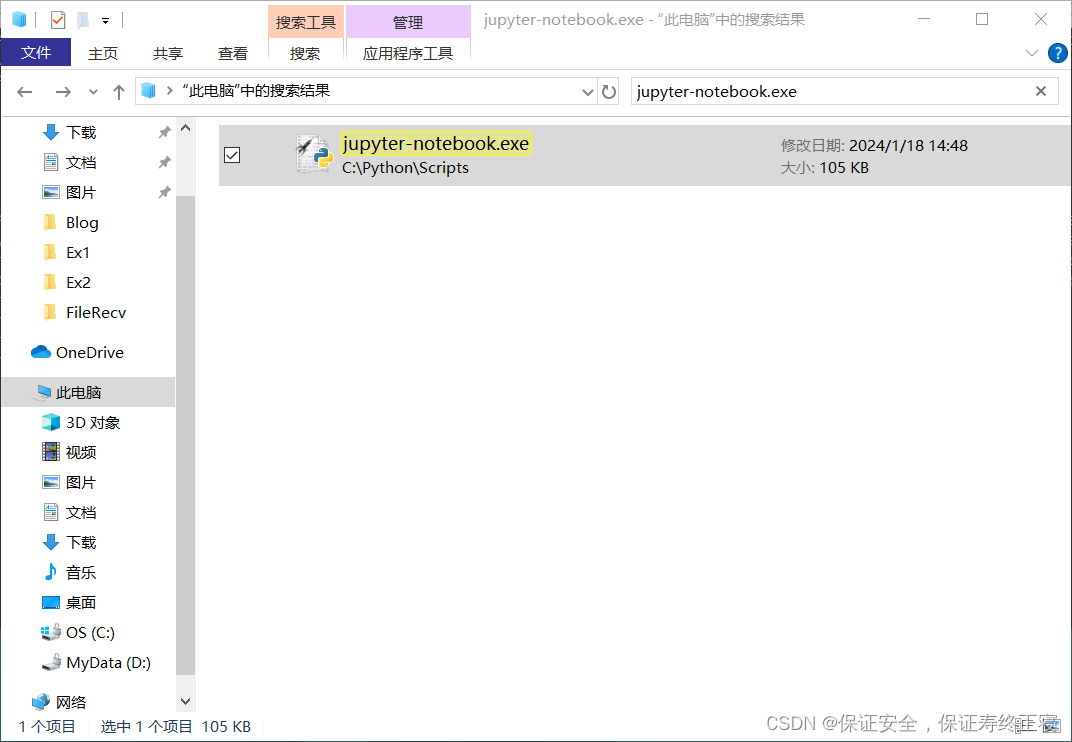Click the address bar location icon
The image size is (1072, 742).
(148, 91)
